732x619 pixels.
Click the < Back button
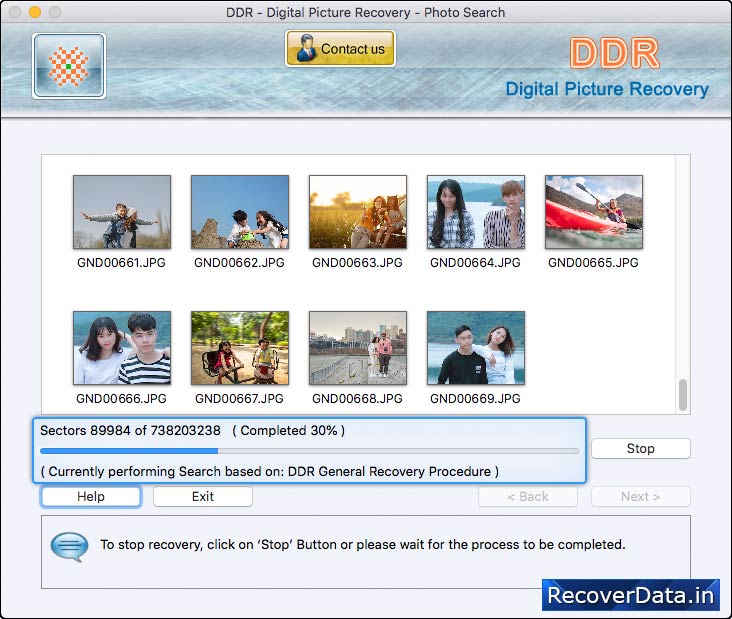click(528, 496)
